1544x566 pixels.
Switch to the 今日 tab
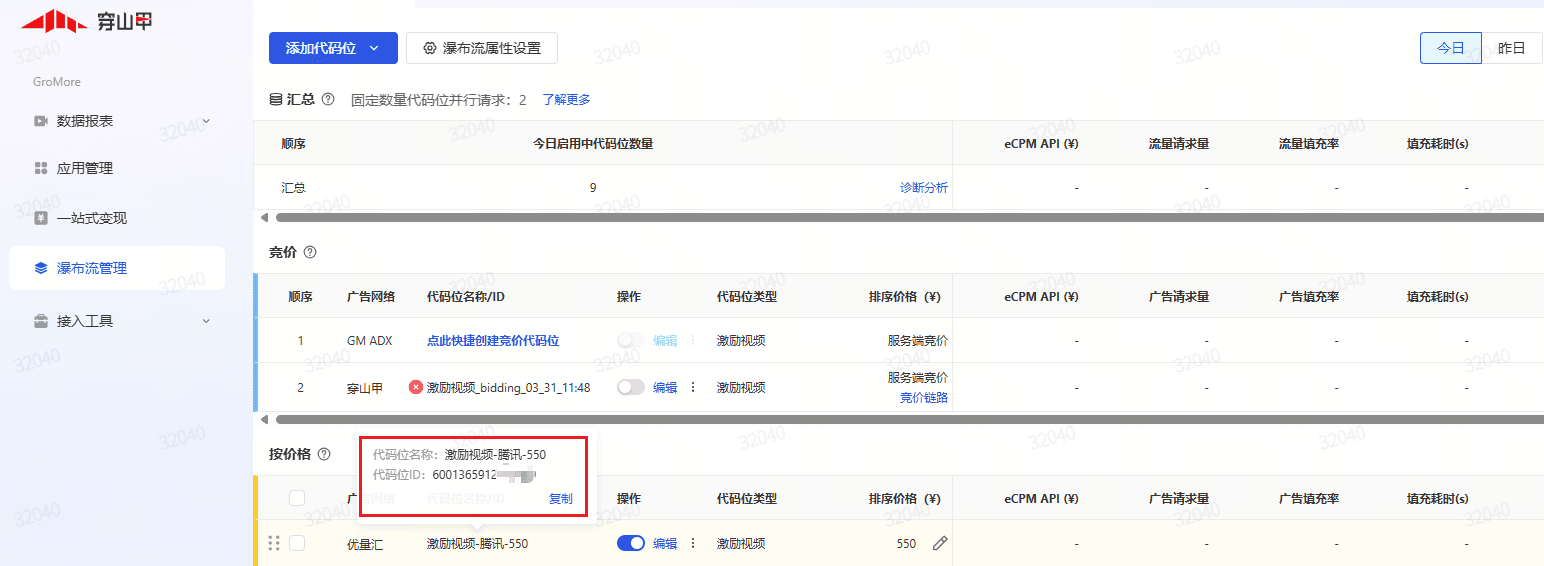pyautogui.click(x=1451, y=48)
